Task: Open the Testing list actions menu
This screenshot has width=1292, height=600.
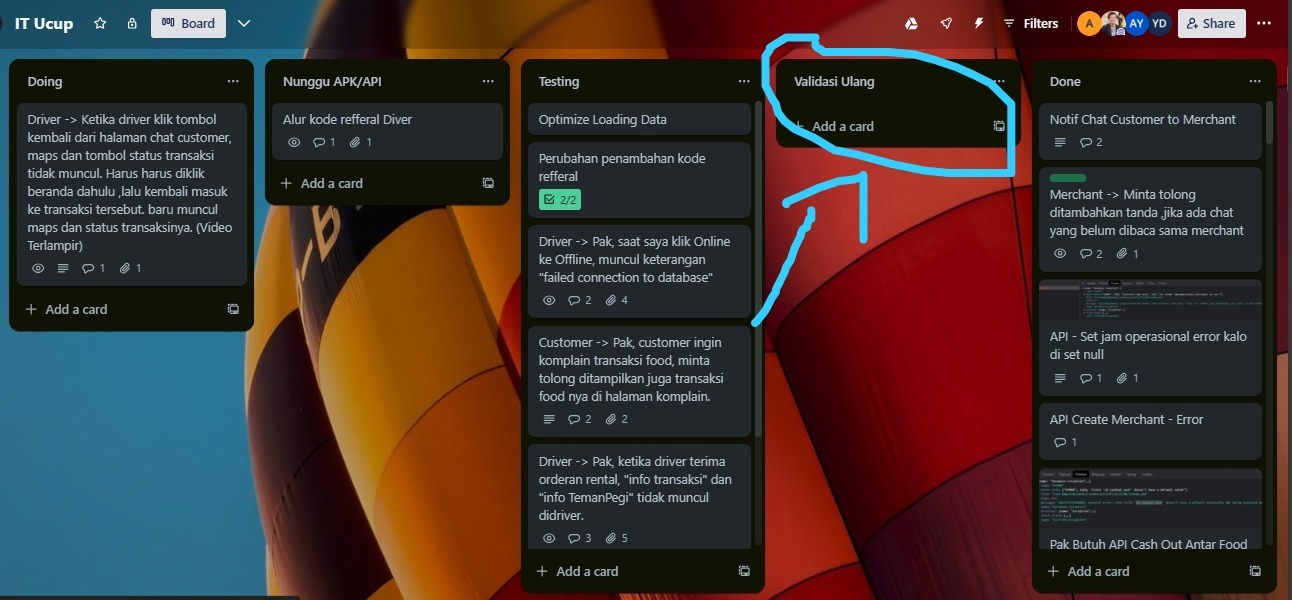Action: click(x=743, y=82)
